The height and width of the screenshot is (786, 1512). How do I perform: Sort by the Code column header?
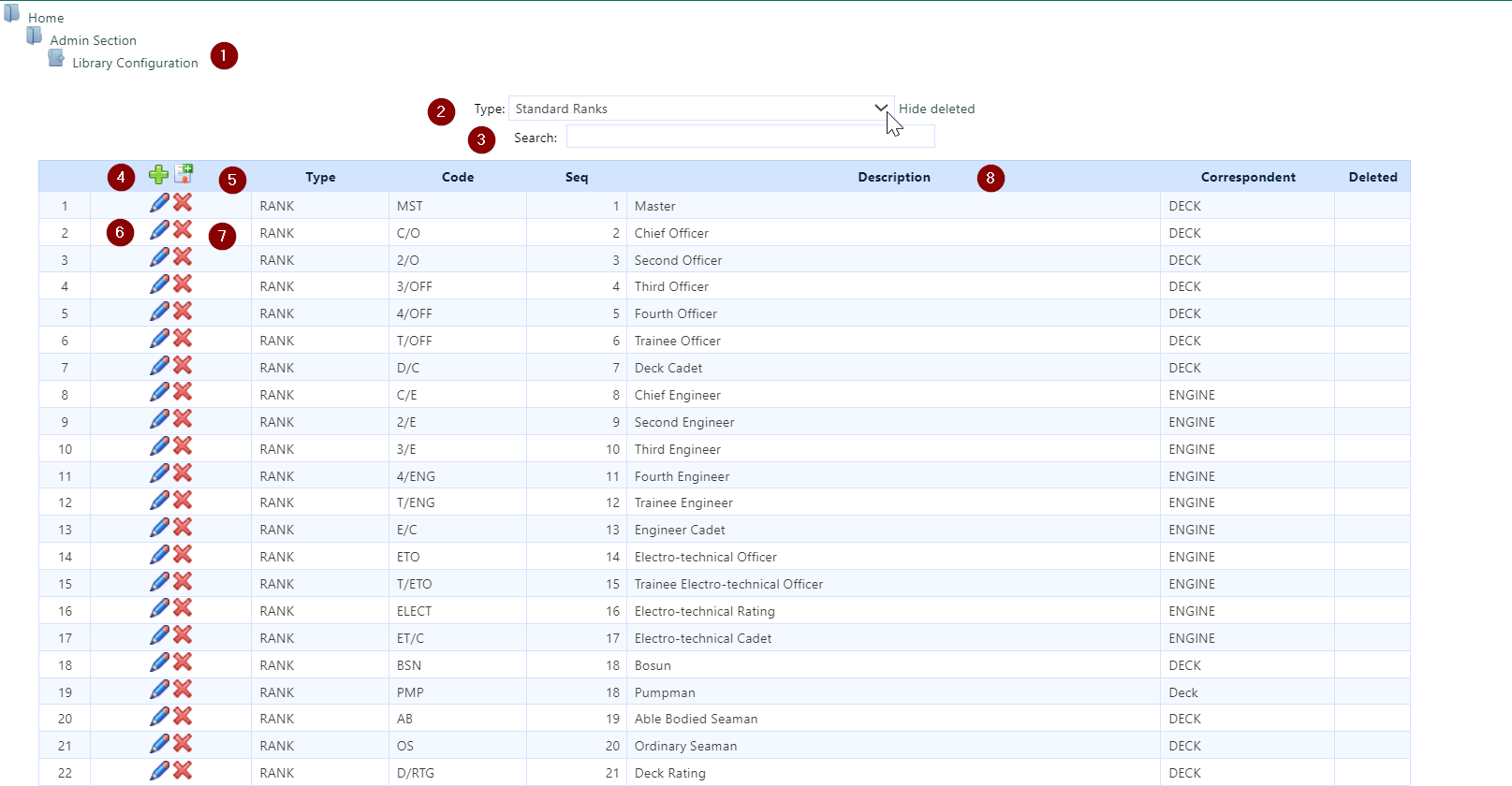click(x=458, y=177)
